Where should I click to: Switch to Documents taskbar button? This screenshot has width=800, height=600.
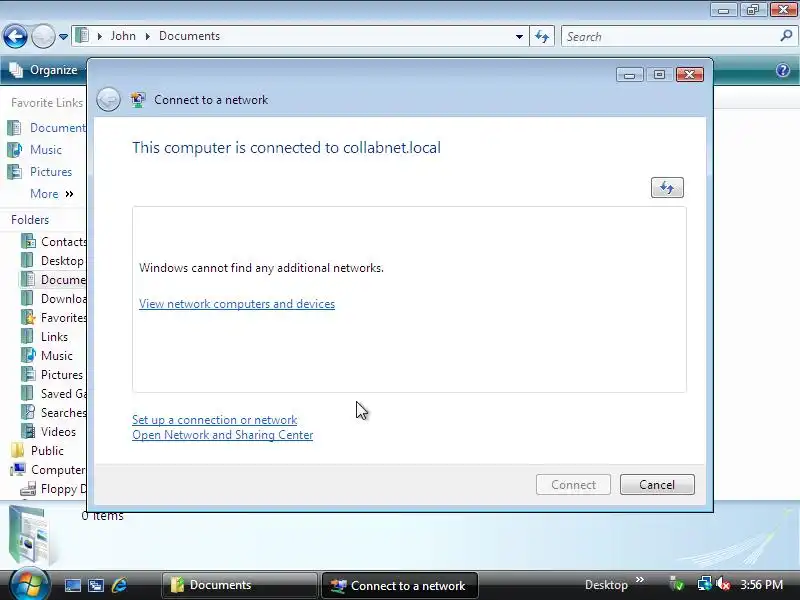(x=239, y=585)
